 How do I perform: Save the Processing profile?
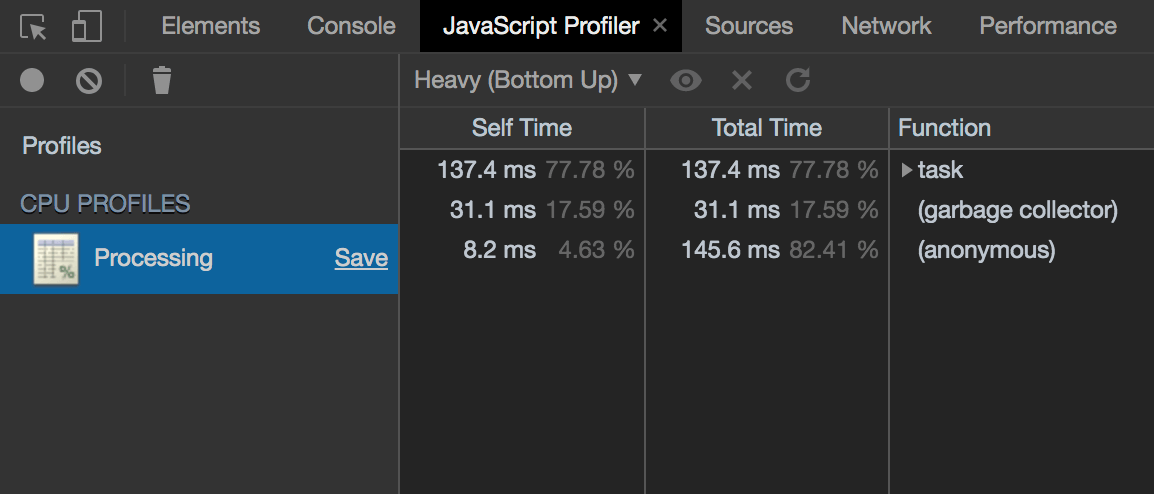click(361, 258)
